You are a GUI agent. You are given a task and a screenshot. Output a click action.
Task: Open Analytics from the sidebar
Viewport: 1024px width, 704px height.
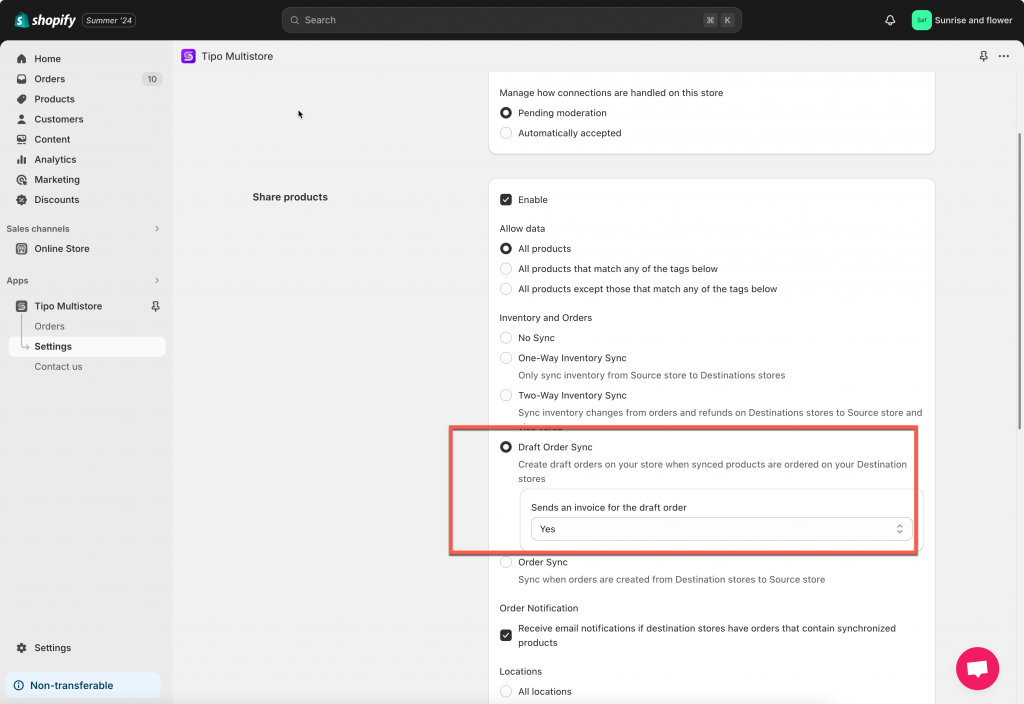pyautogui.click(x=55, y=160)
